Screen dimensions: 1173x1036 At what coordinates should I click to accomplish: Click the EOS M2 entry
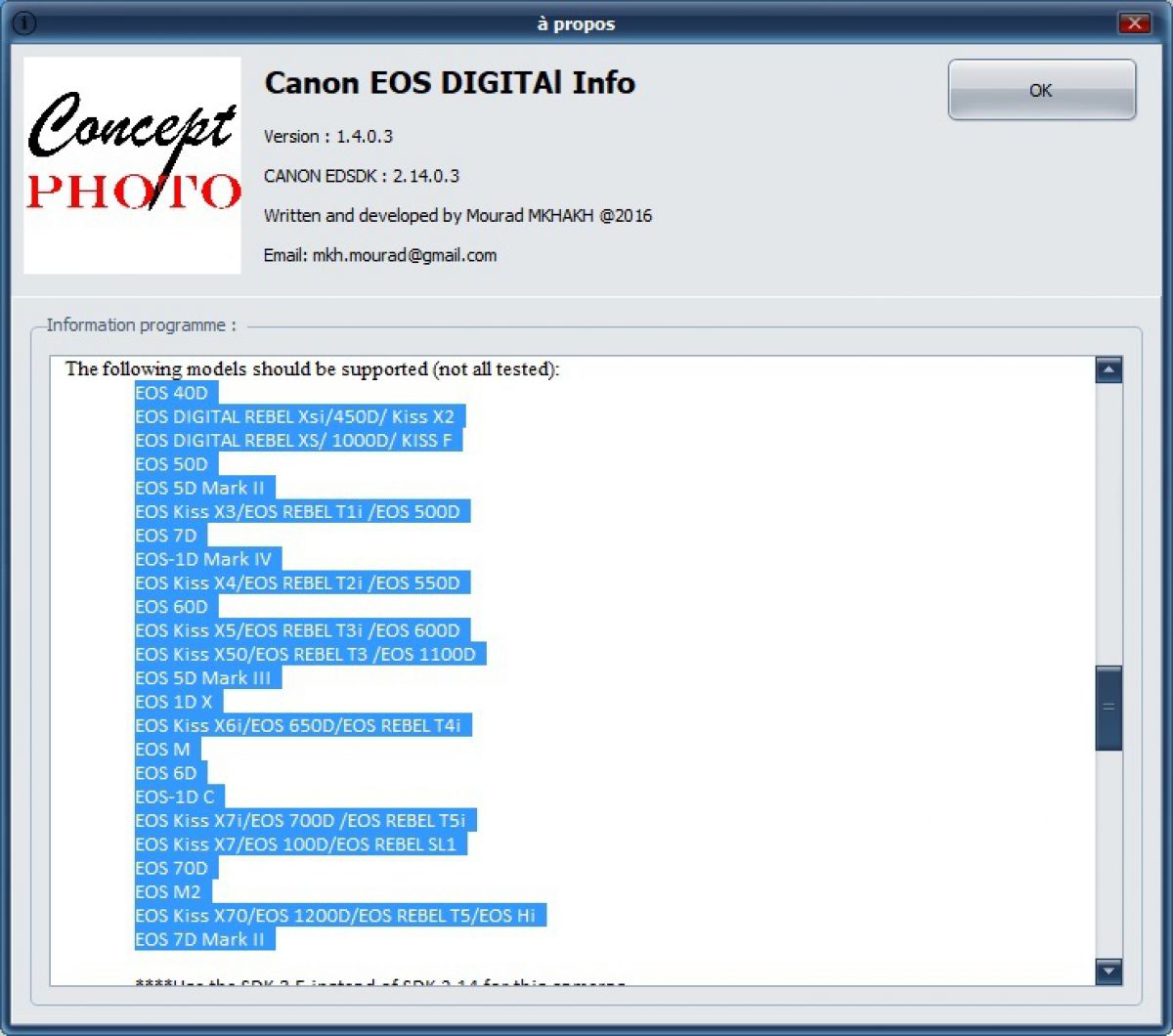(168, 891)
